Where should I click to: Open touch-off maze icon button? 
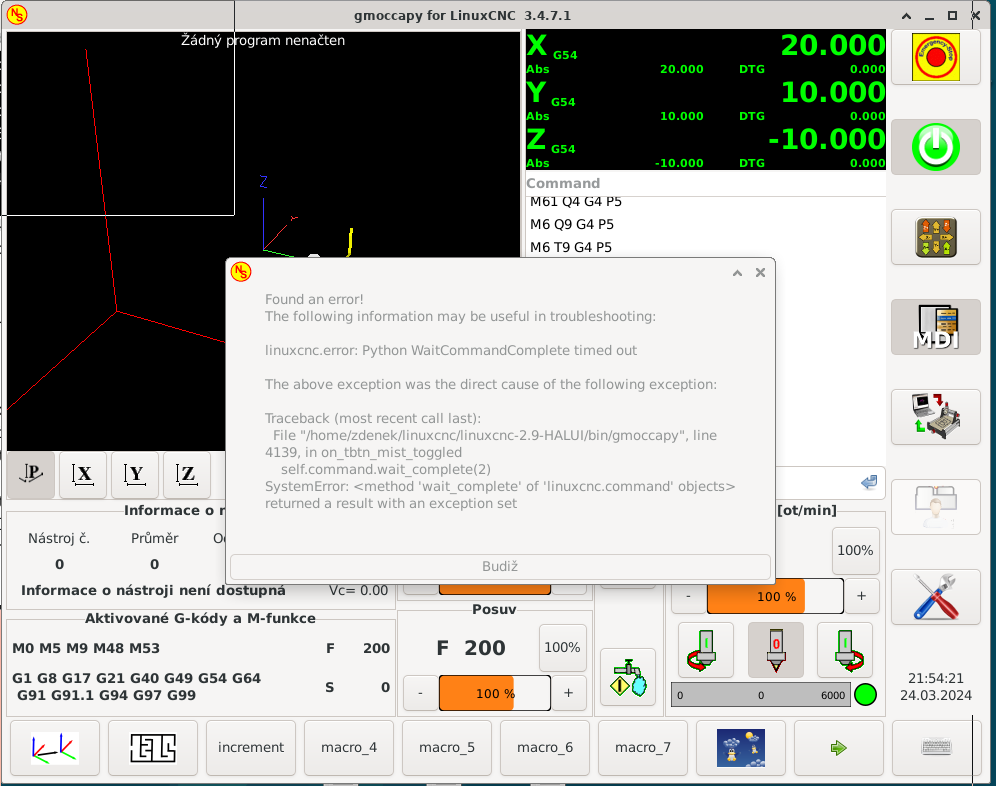[152, 748]
